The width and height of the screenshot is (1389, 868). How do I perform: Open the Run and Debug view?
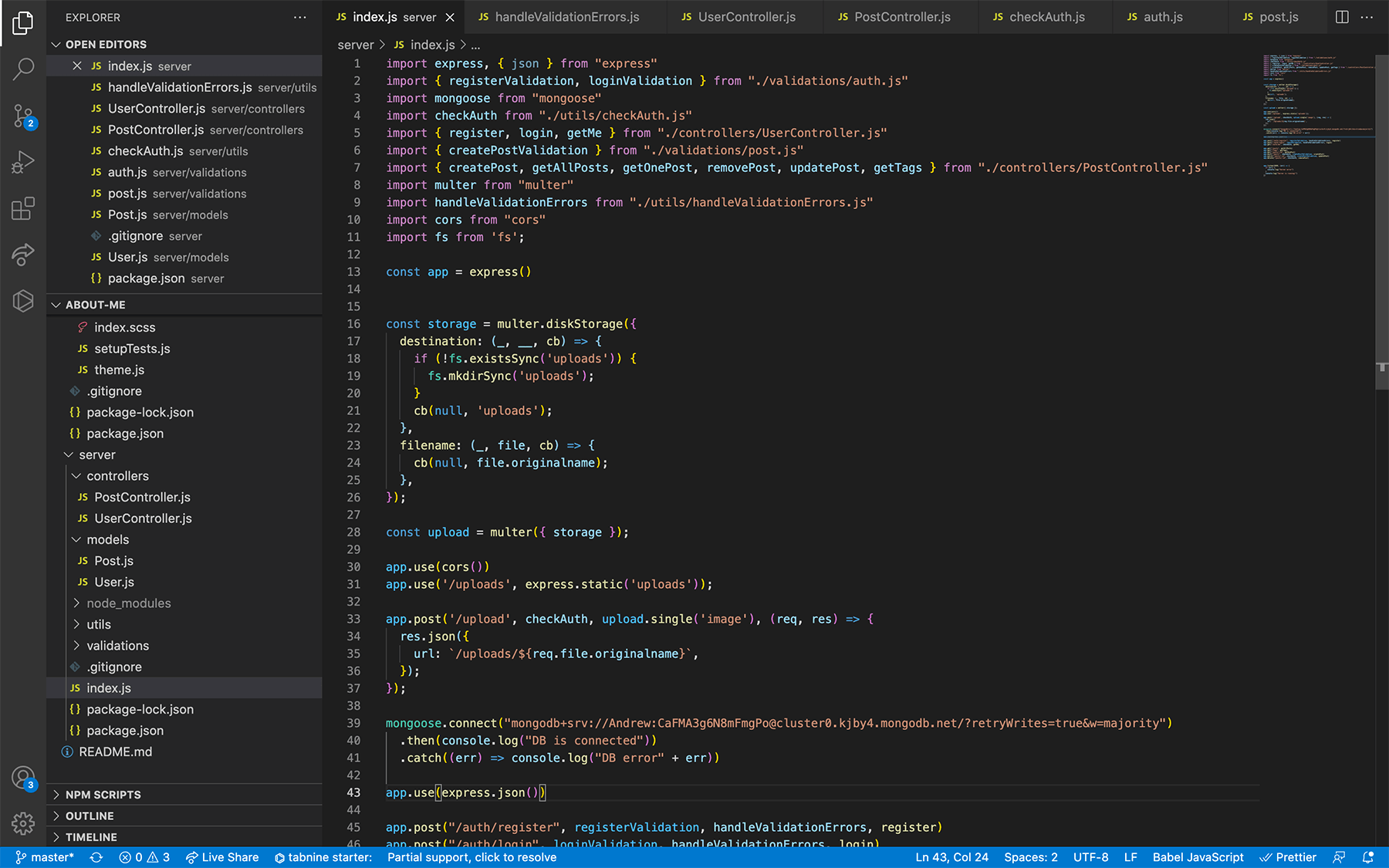click(x=23, y=162)
